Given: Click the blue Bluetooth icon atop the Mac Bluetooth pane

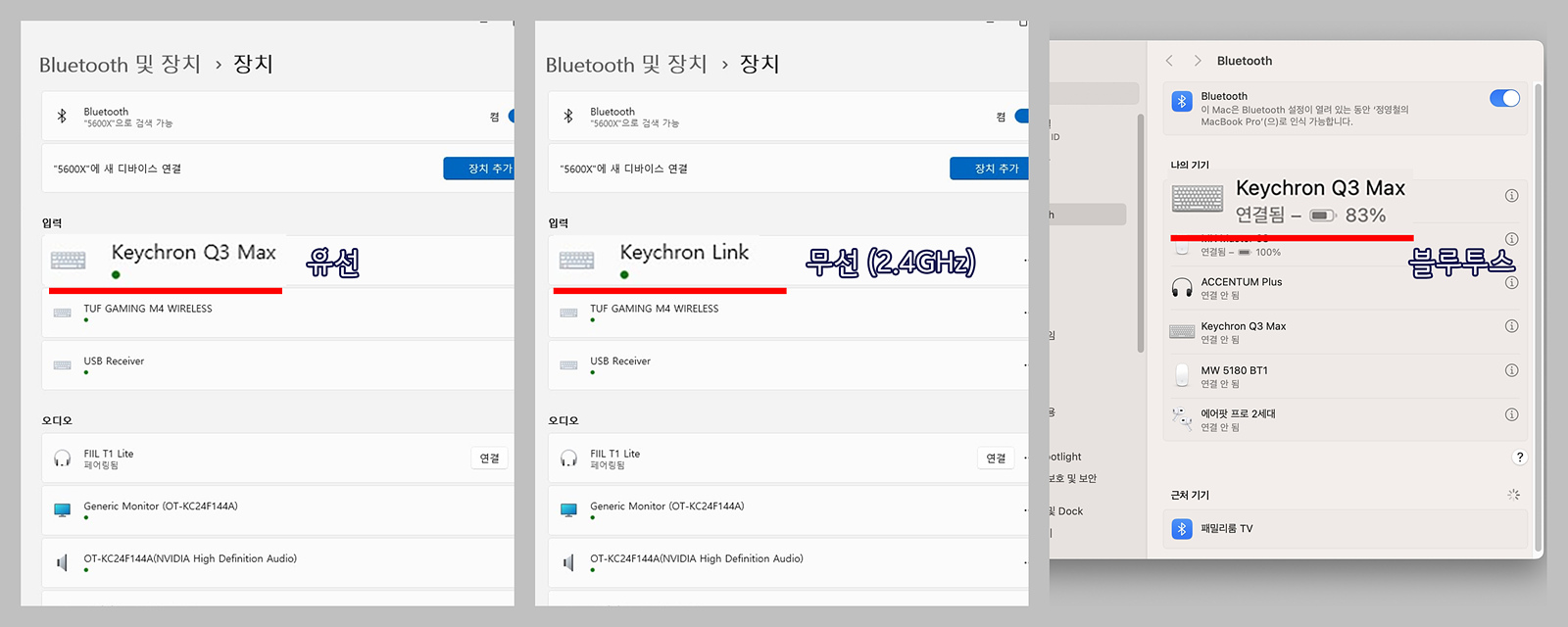Looking at the screenshot, I should coord(1182,102).
